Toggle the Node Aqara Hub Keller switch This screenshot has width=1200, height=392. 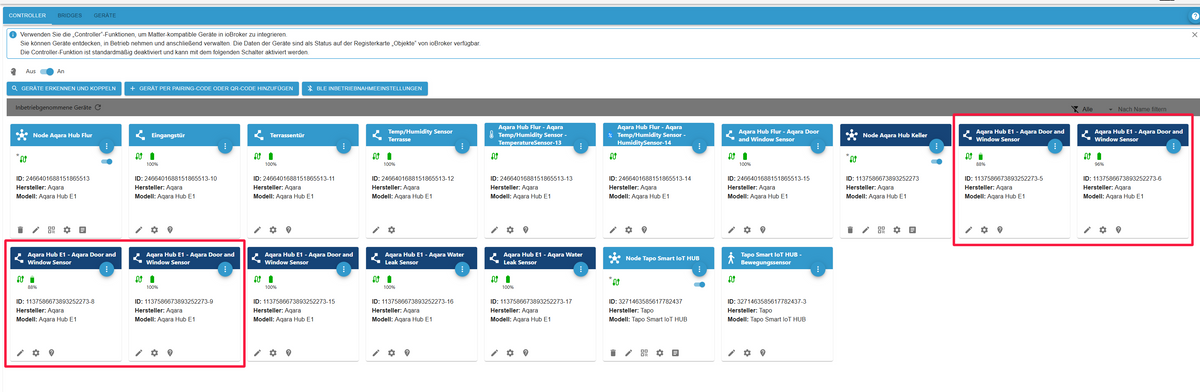(937, 161)
